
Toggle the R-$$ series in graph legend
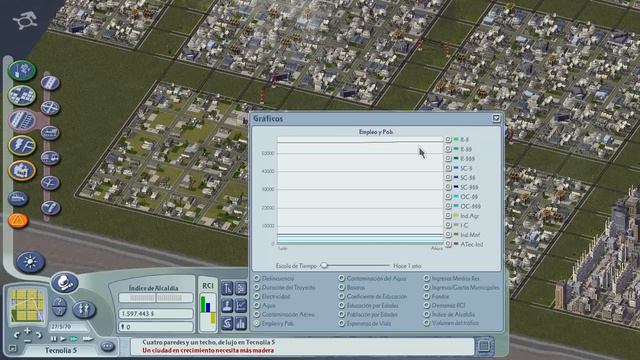click(448, 149)
